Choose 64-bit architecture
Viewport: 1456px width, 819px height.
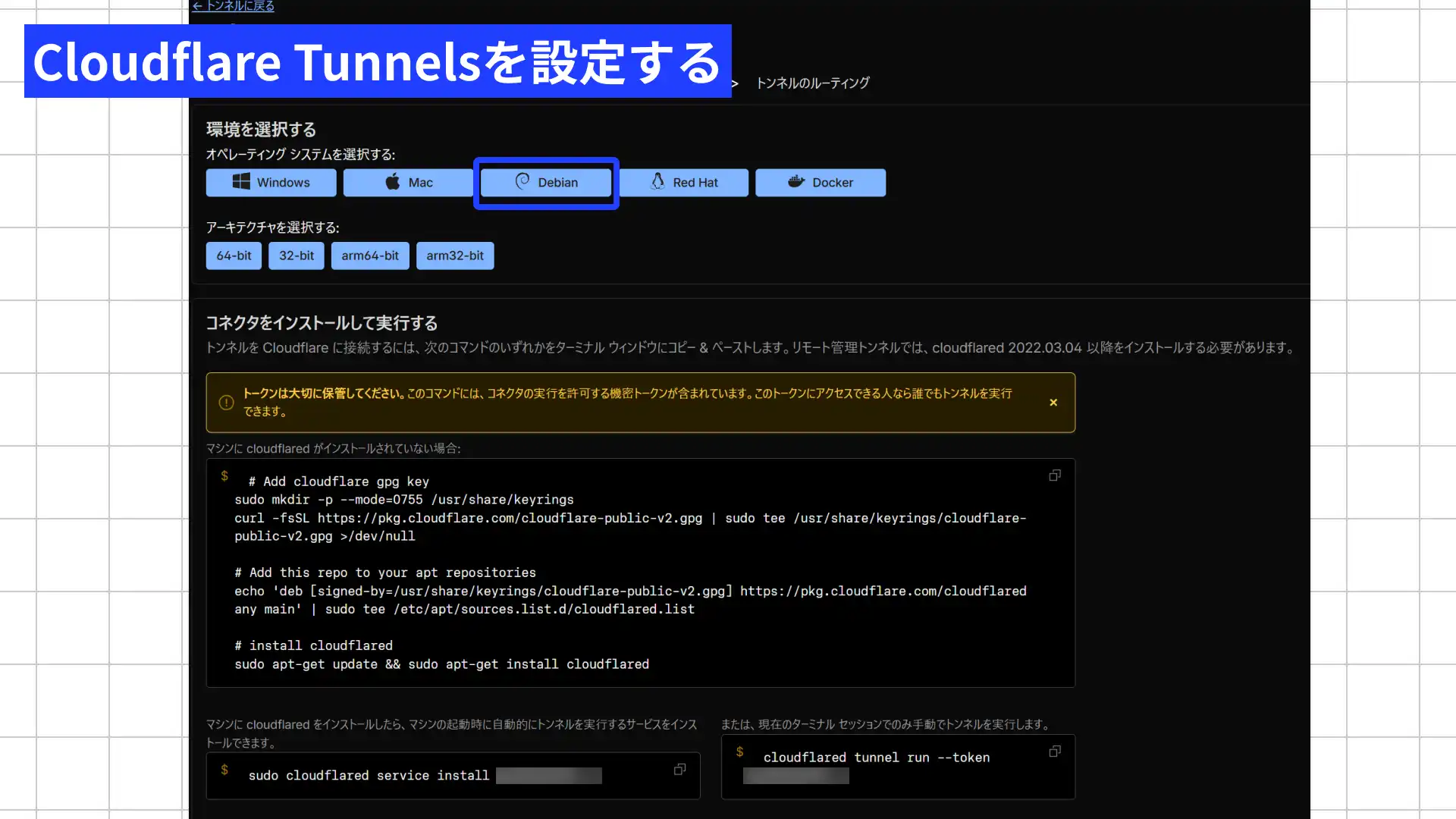[x=234, y=256]
